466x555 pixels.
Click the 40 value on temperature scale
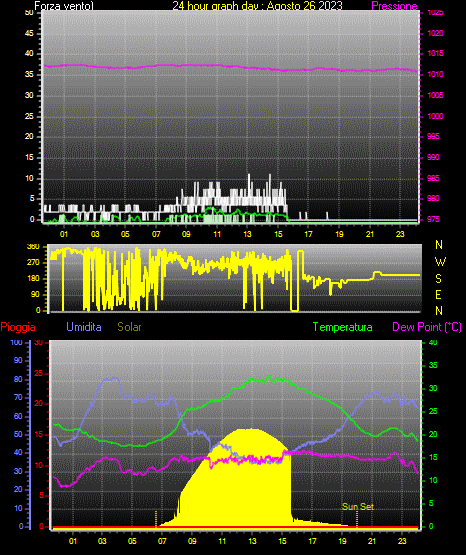[x=433, y=342]
